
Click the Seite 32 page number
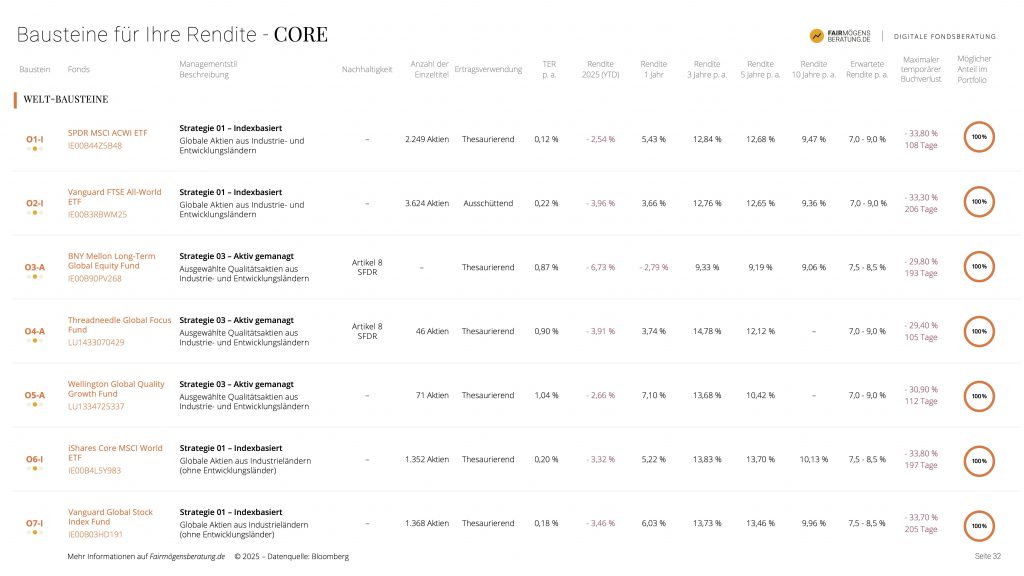tap(987, 556)
